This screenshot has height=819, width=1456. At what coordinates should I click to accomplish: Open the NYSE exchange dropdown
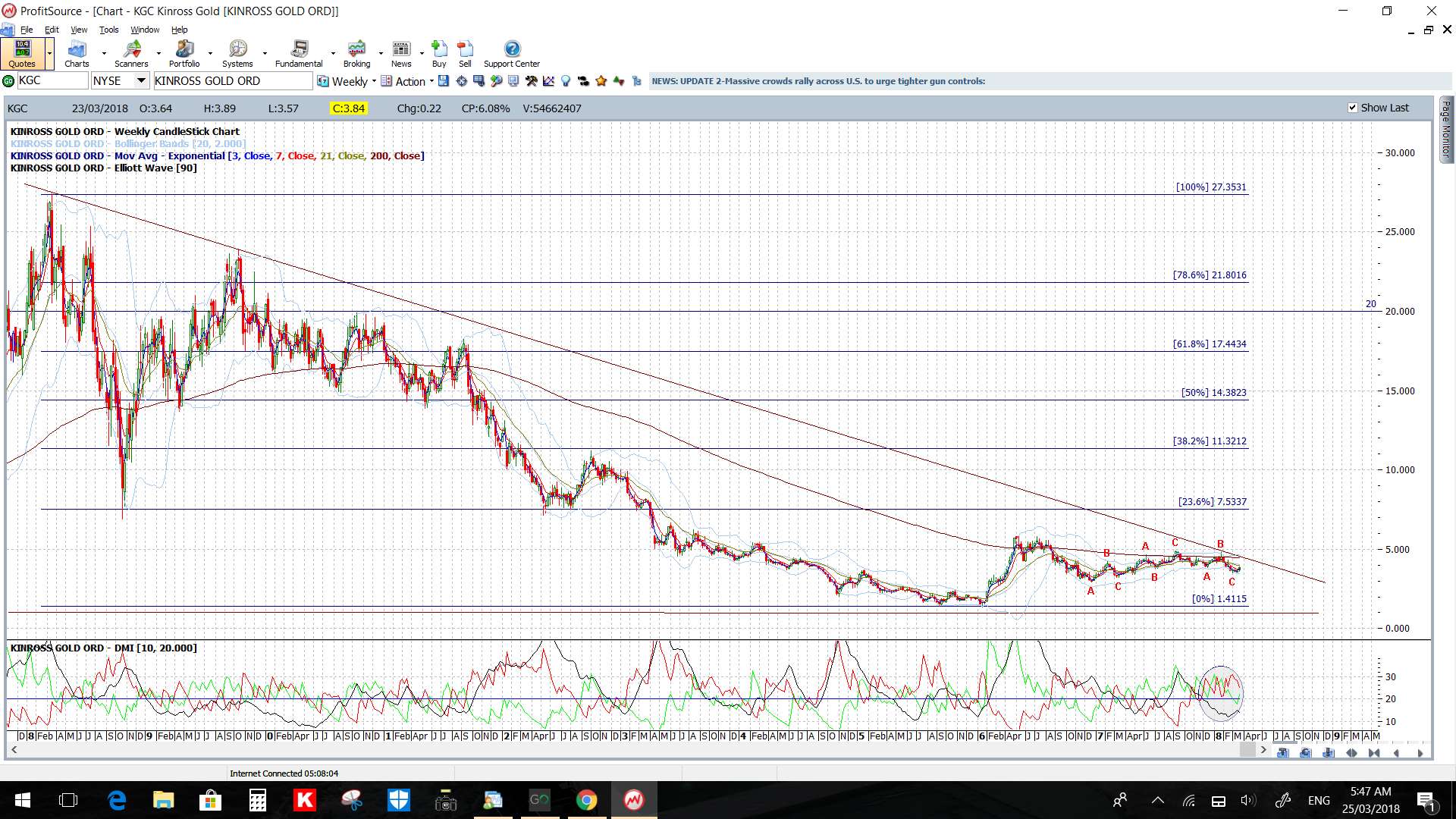(x=141, y=80)
